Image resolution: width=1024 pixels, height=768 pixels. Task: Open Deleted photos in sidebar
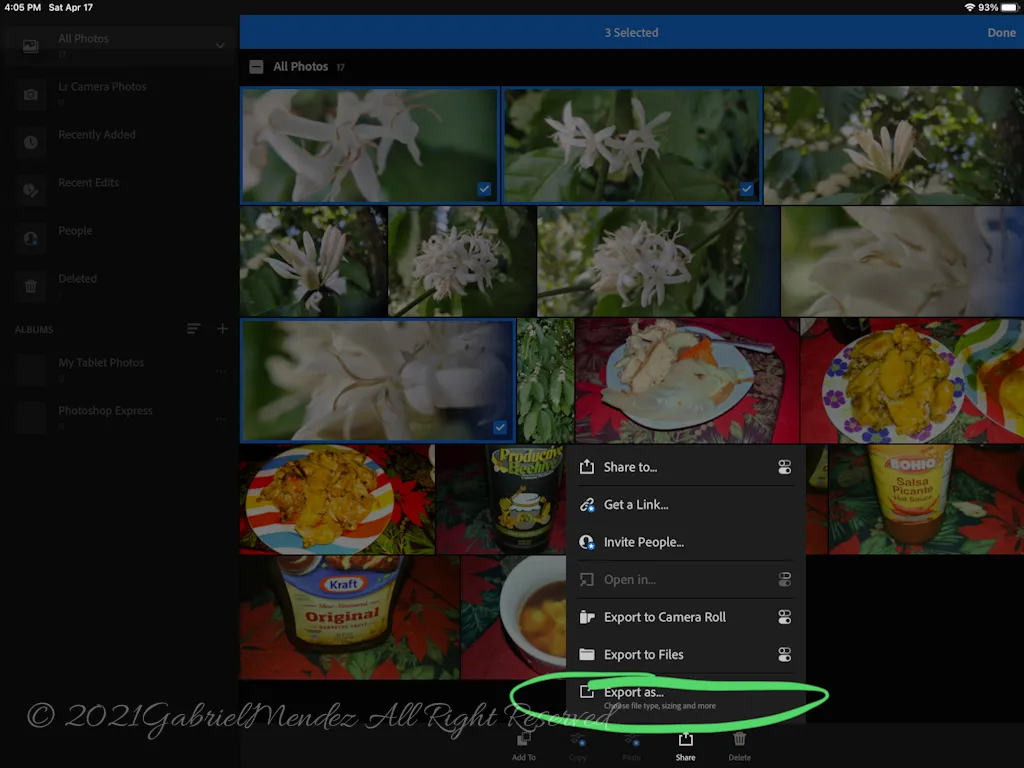(x=118, y=285)
